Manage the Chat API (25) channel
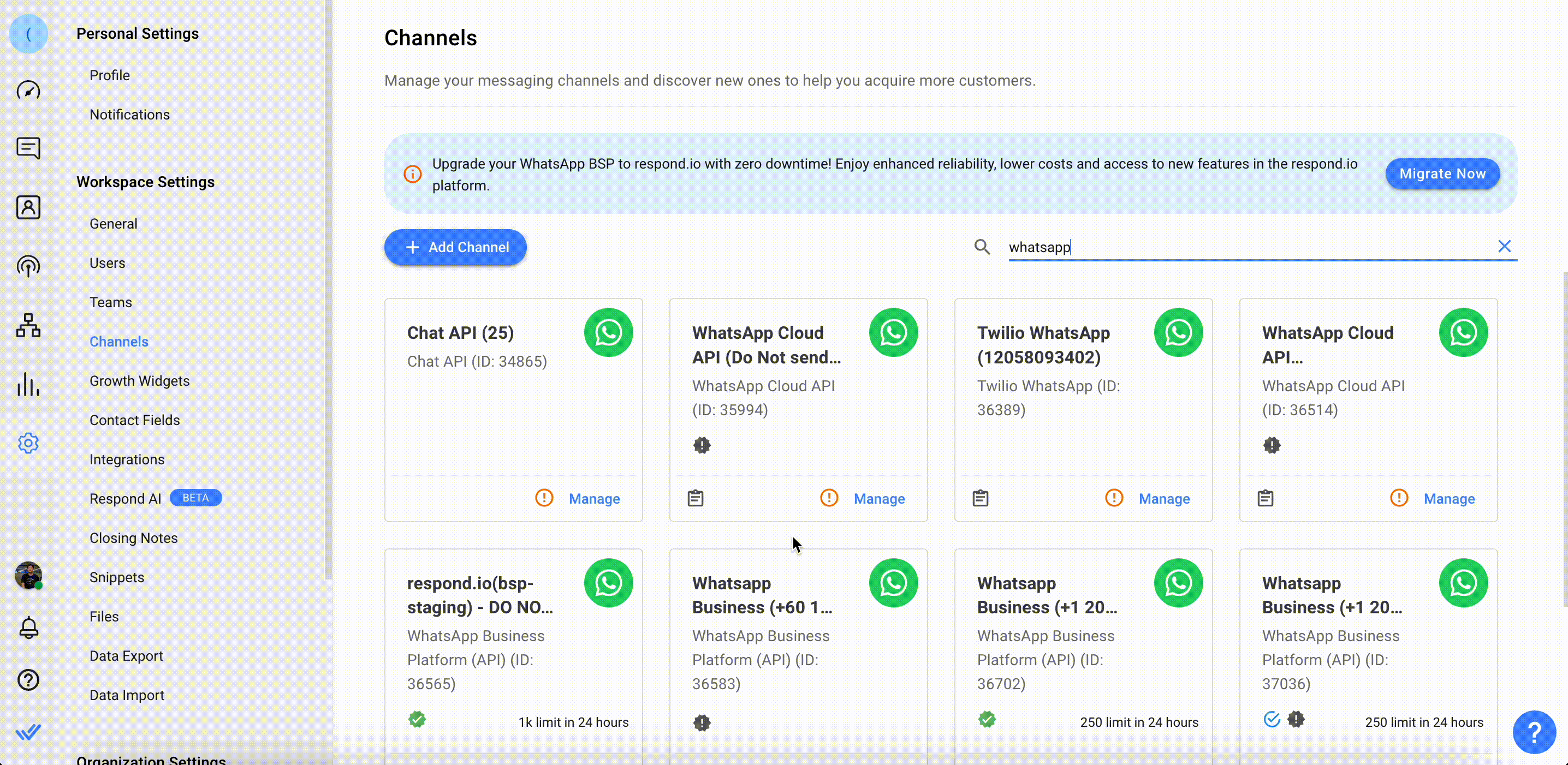 (x=594, y=499)
